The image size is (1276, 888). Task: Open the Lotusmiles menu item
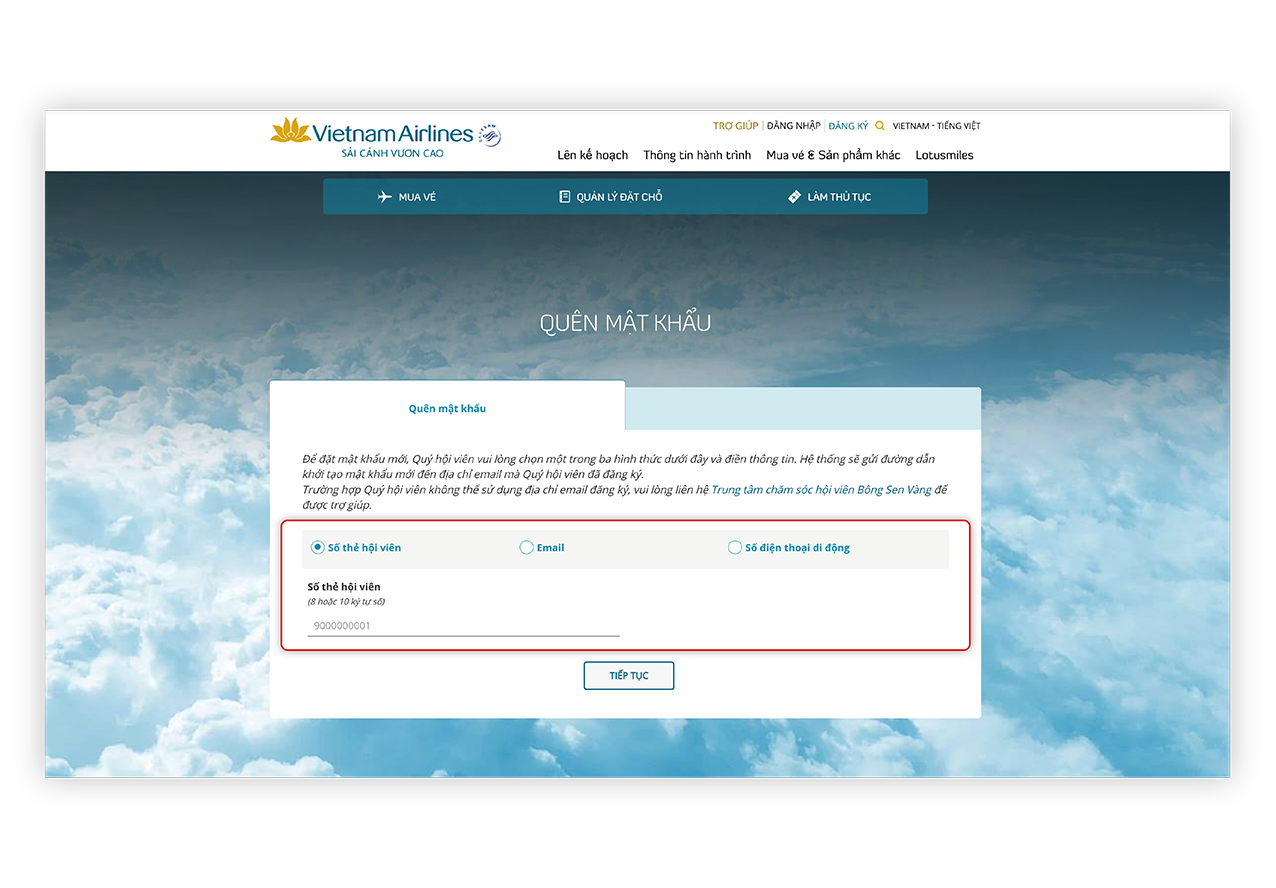[x=943, y=155]
